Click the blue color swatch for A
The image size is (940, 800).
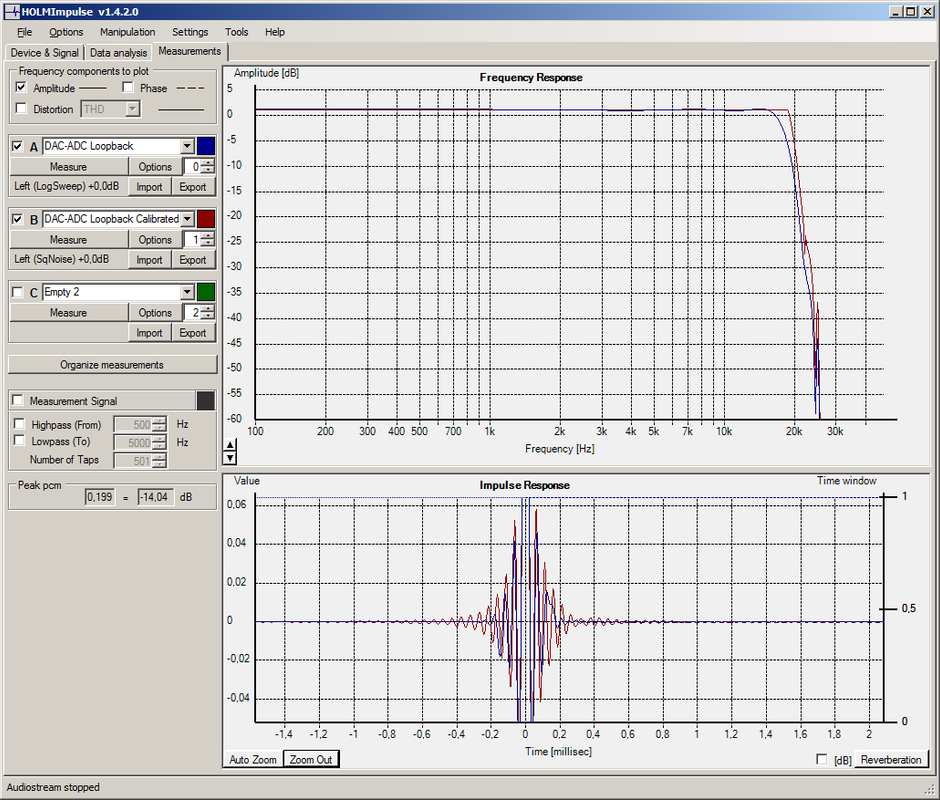(206, 146)
